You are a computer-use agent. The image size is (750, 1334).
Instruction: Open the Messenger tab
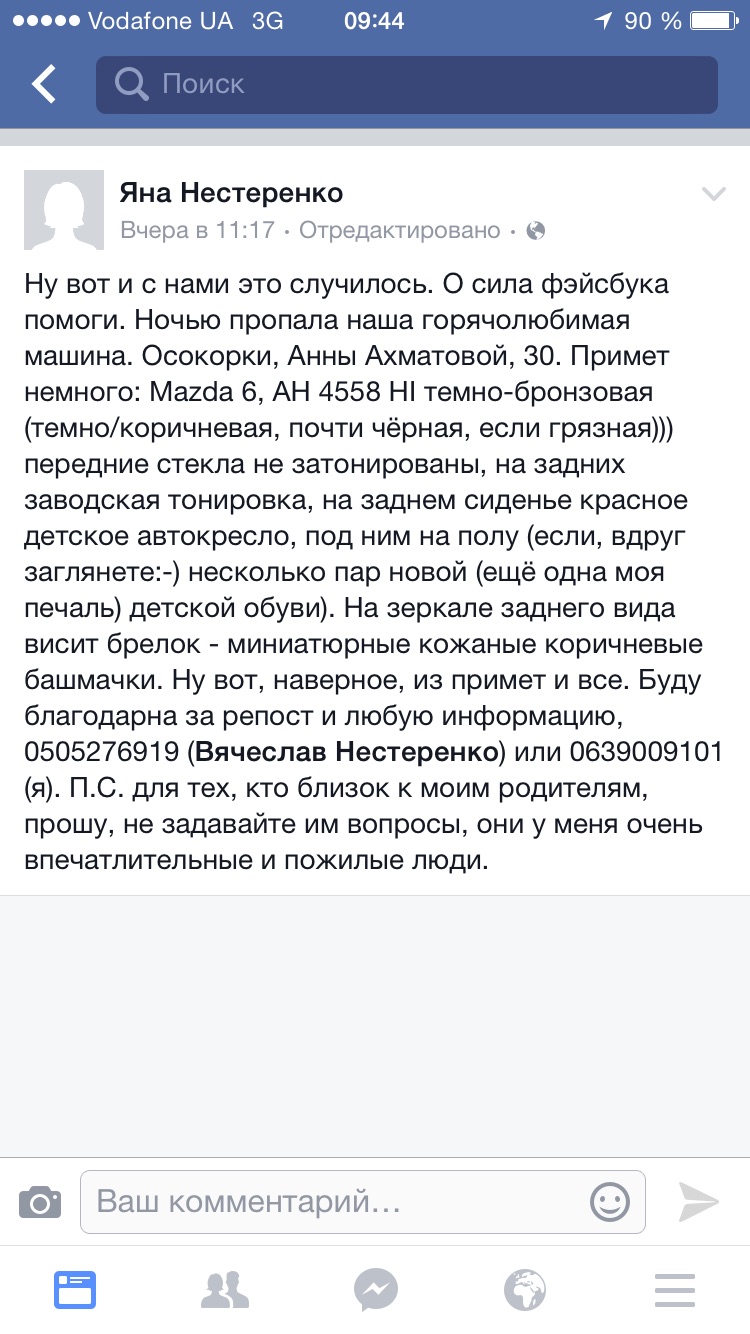375,1290
